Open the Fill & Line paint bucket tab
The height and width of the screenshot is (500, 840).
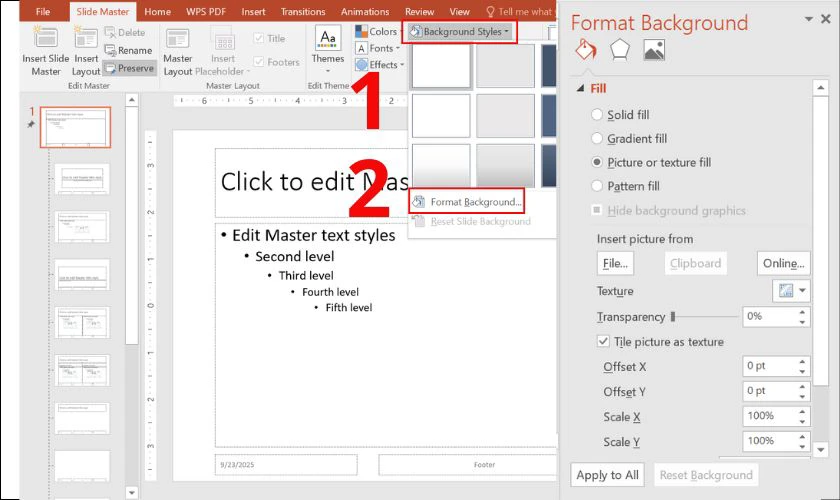click(585, 50)
